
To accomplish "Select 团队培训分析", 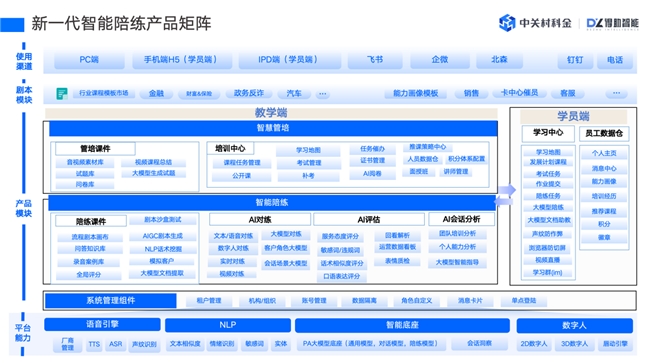I will coord(457,234).
